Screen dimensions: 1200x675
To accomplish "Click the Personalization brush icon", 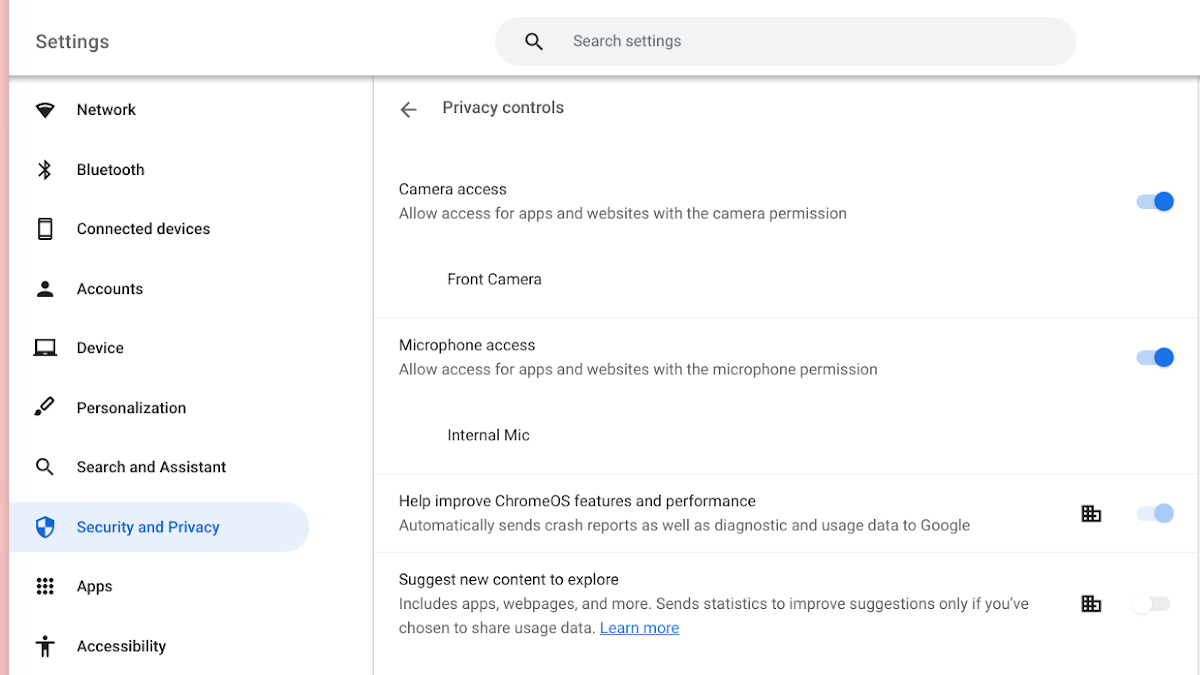I will click(x=45, y=408).
